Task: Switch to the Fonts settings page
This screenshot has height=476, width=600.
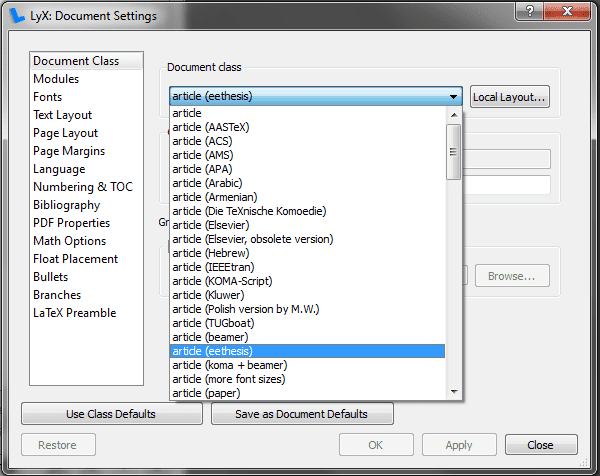Action: point(48,97)
